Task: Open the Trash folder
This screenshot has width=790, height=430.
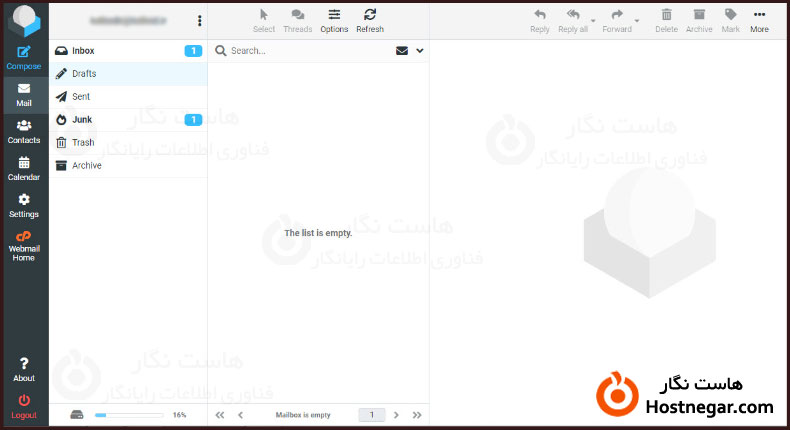Action: [83, 142]
